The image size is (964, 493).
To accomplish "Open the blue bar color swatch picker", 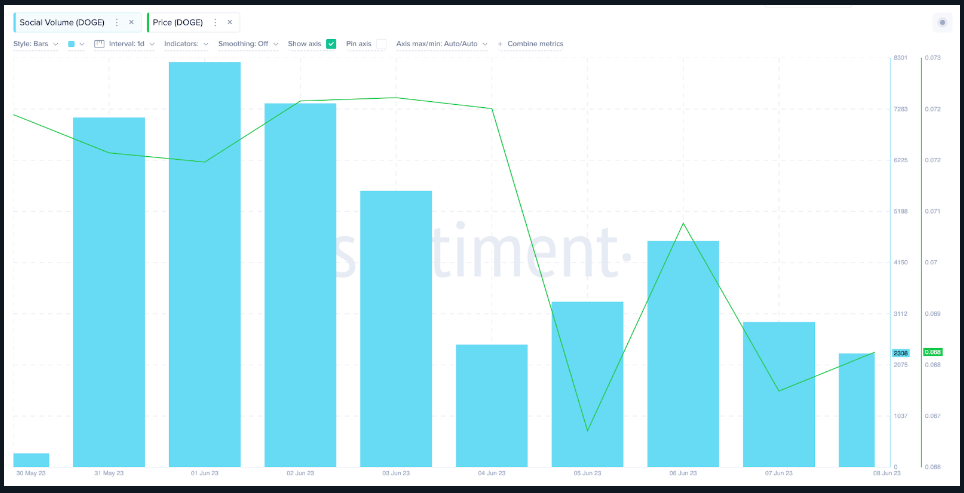I will click(72, 44).
